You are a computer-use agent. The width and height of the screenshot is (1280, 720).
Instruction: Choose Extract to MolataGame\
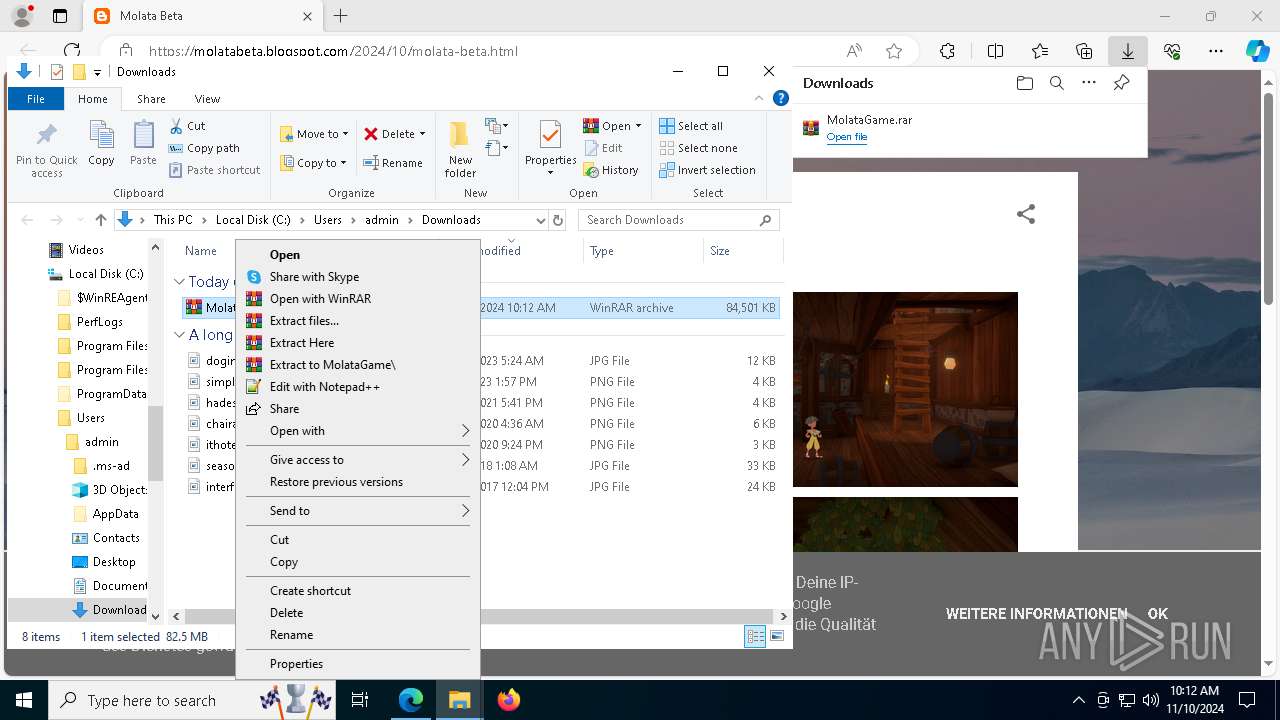(332, 365)
